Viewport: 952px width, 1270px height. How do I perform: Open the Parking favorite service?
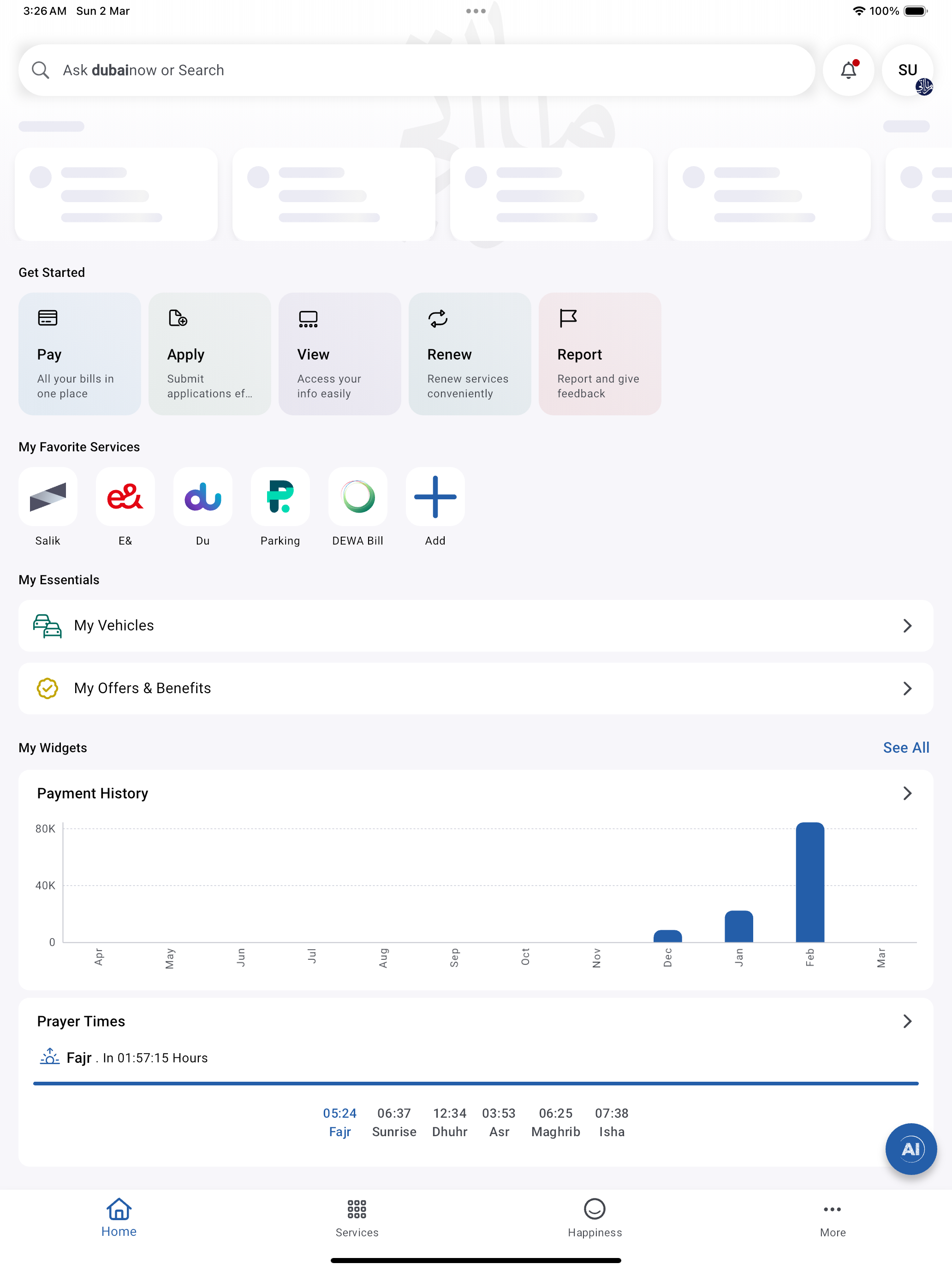[x=280, y=496]
